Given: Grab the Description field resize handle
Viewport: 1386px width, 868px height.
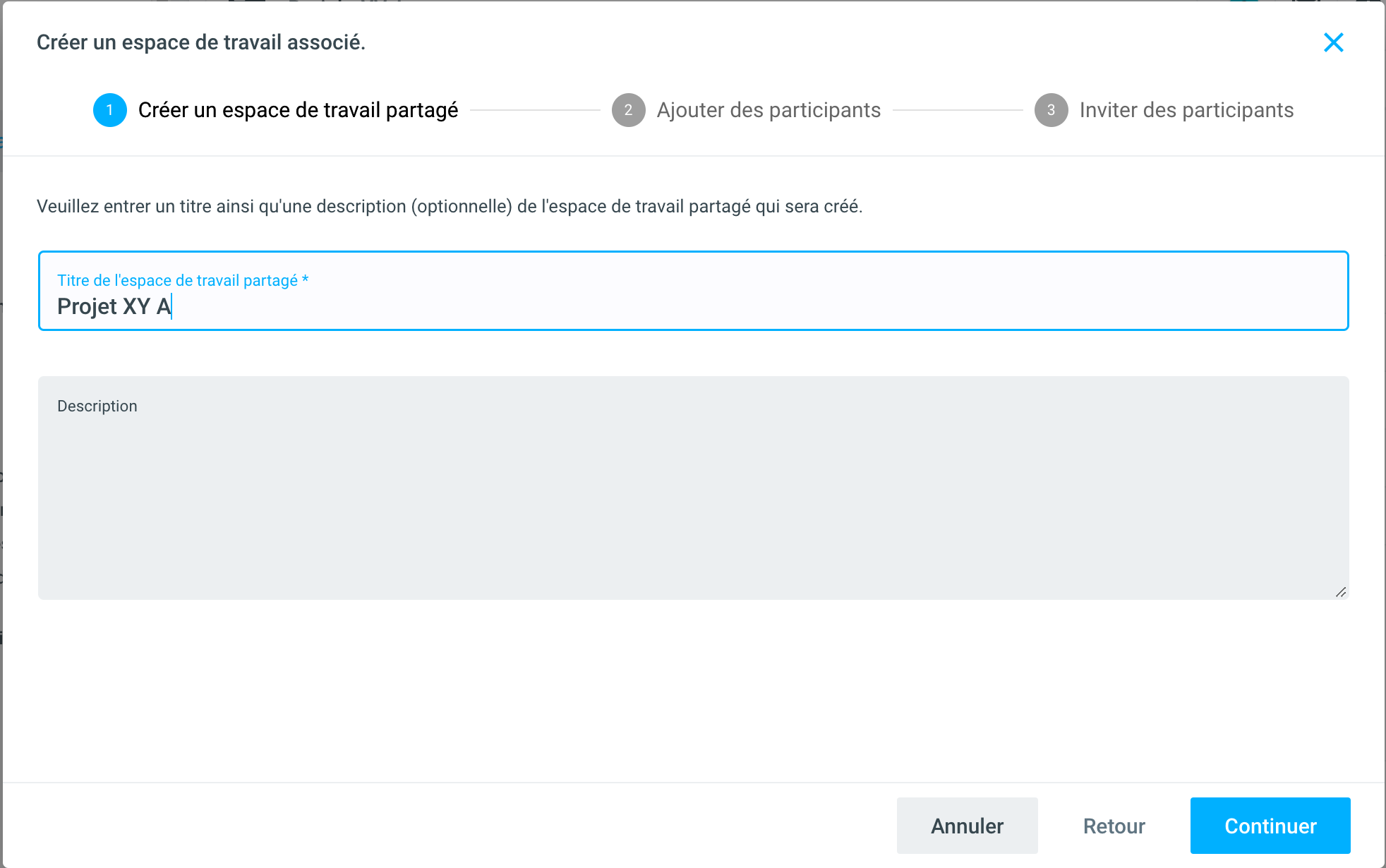Looking at the screenshot, I should (1340, 591).
